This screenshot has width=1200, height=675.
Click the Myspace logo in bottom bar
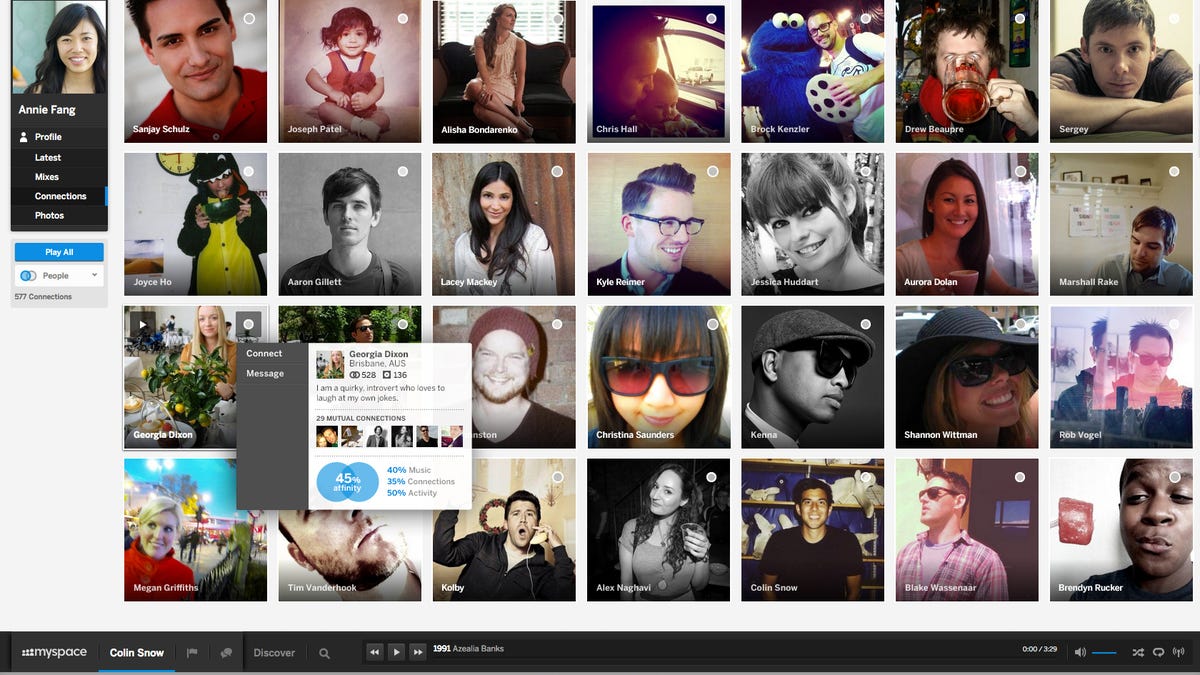click(x=54, y=652)
